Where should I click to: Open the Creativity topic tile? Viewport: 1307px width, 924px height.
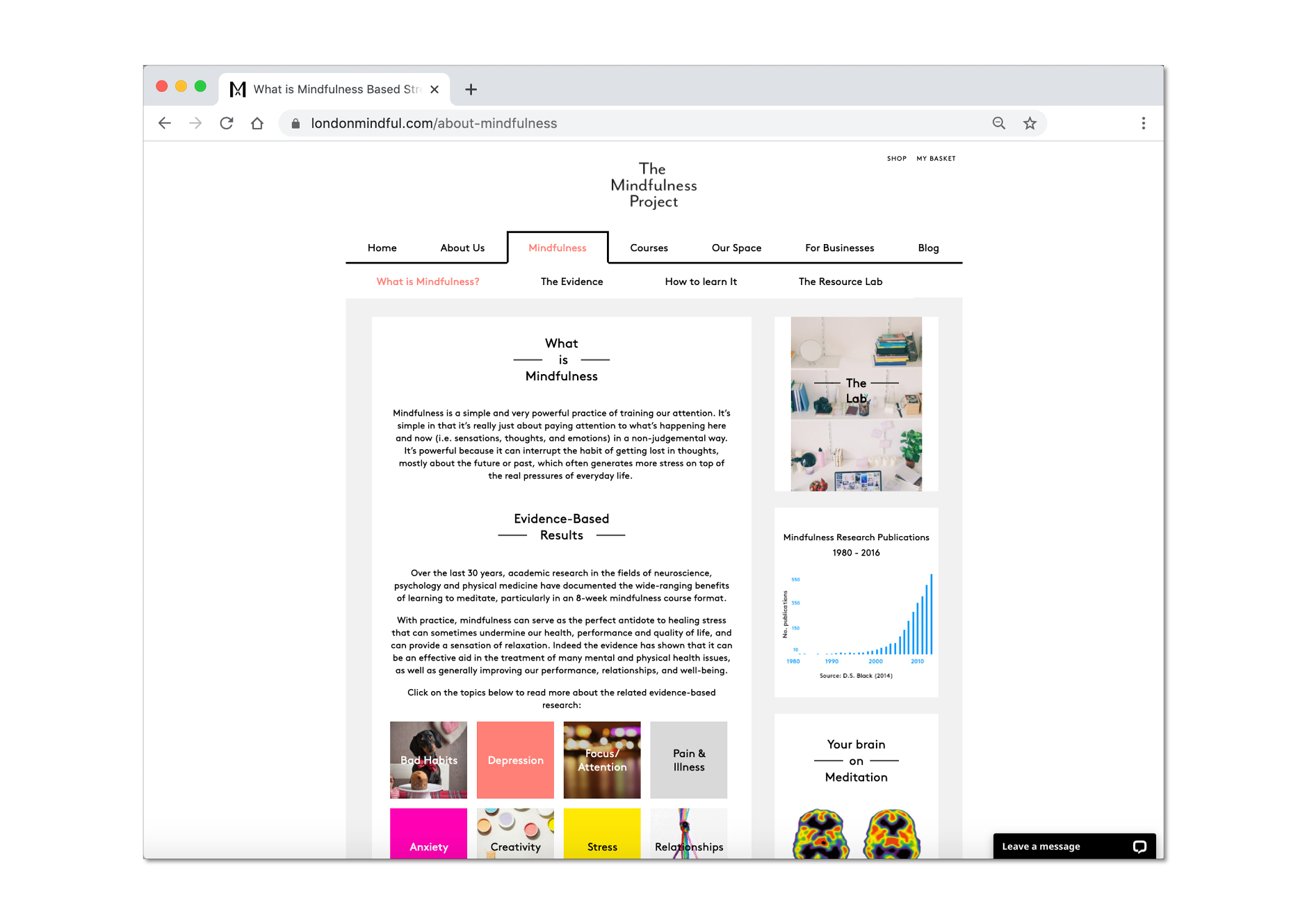coord(515,834)
